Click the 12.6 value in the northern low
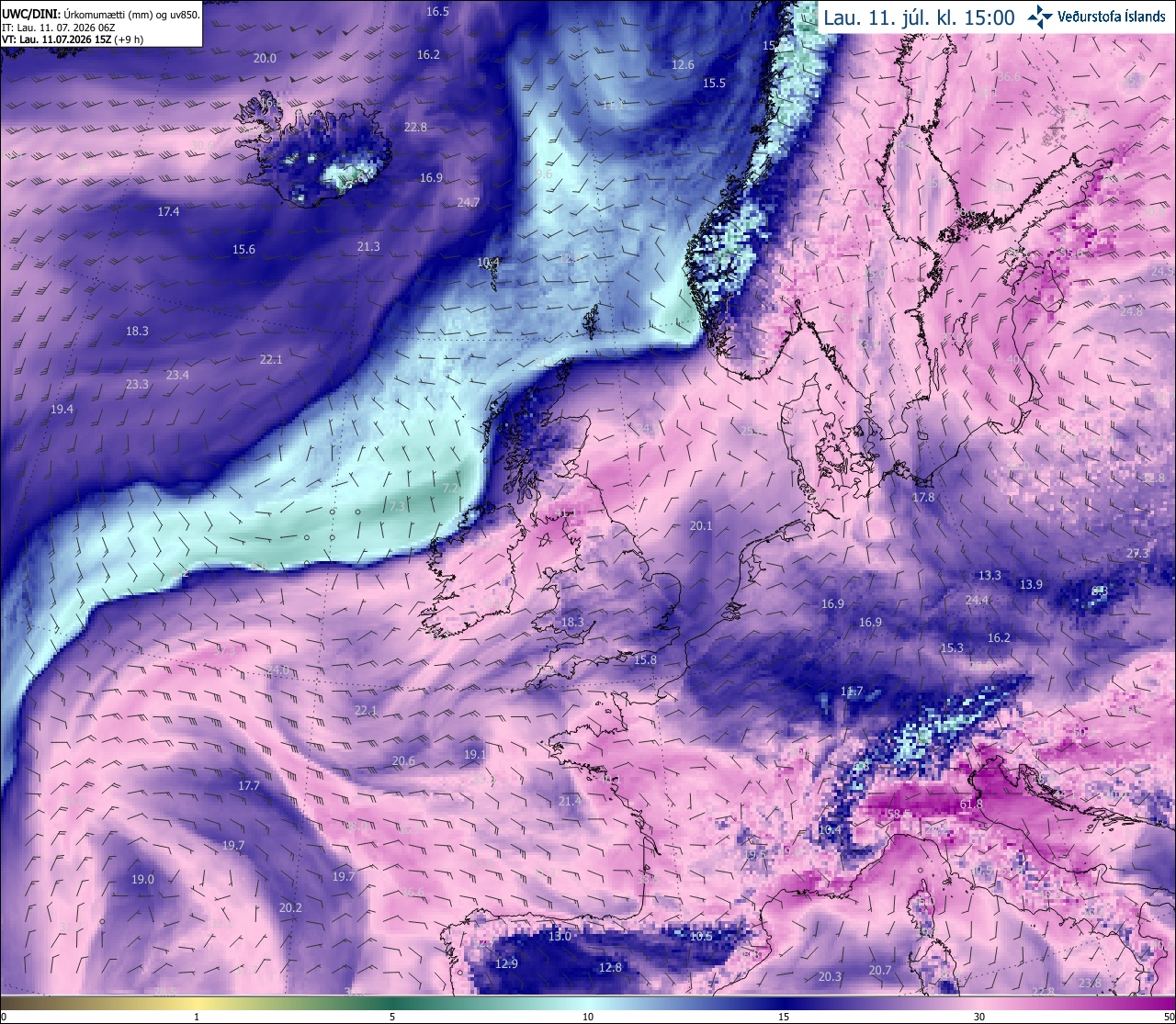This screenshot has width=1176, height=1024. point(683,64)
